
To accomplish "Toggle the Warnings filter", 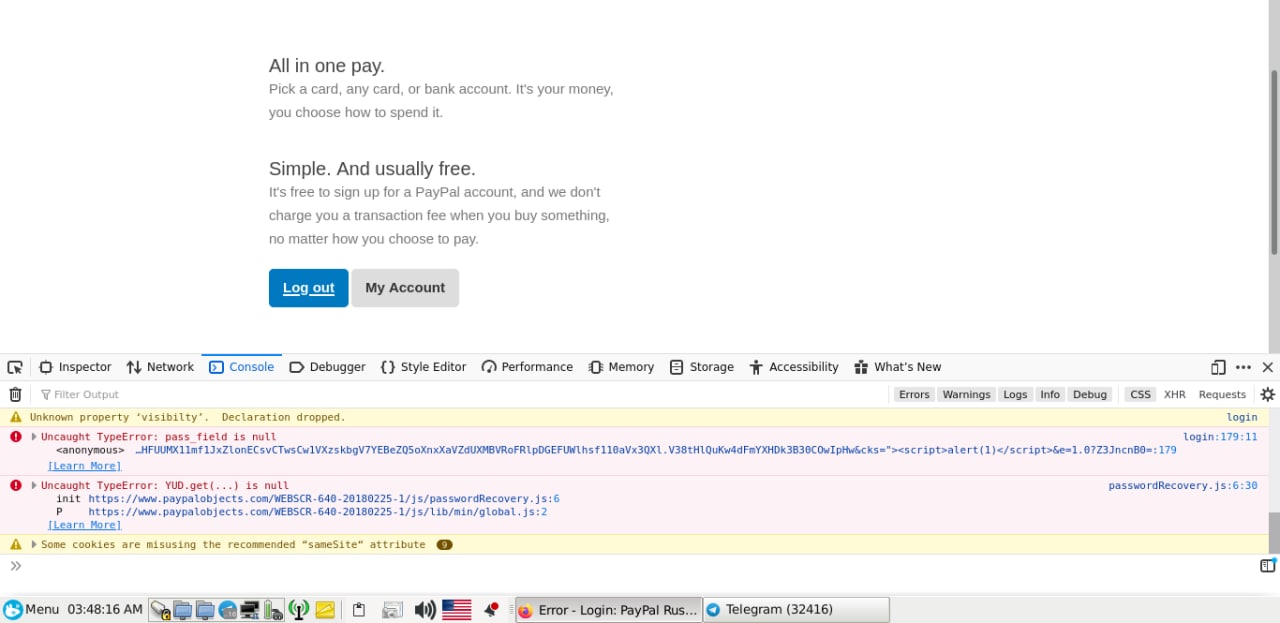I will point(966,394).
